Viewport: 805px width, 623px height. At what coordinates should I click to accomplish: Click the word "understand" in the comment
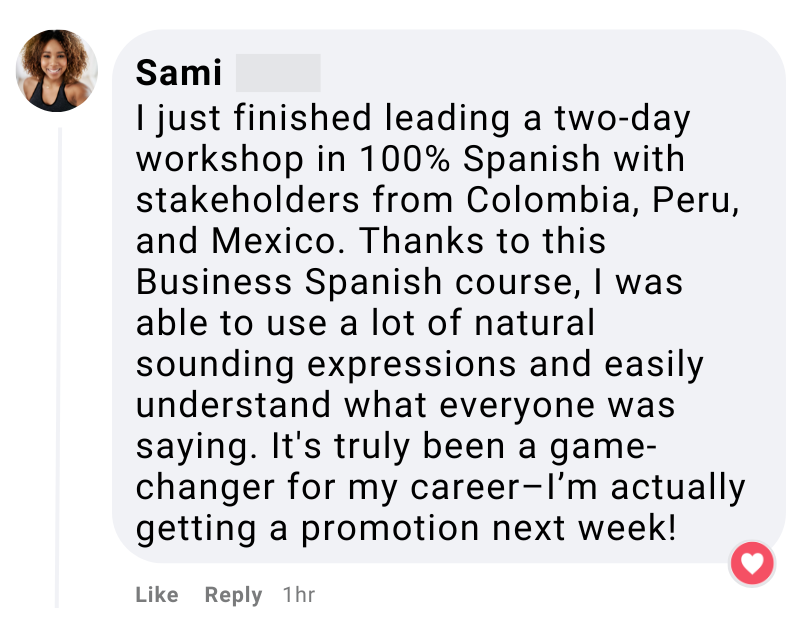pos(233,405)
